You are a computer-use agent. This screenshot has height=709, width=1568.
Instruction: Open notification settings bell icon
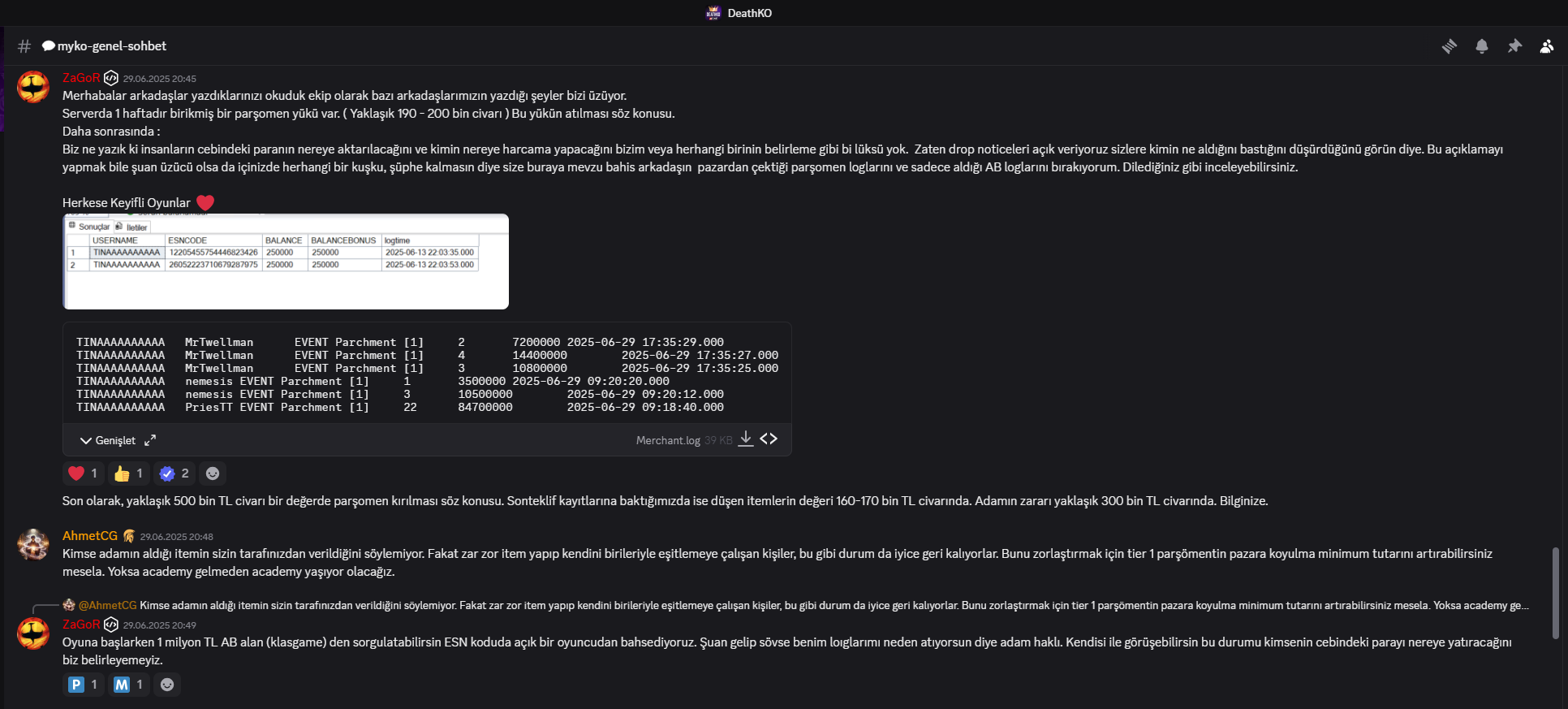click(1482, 46)
